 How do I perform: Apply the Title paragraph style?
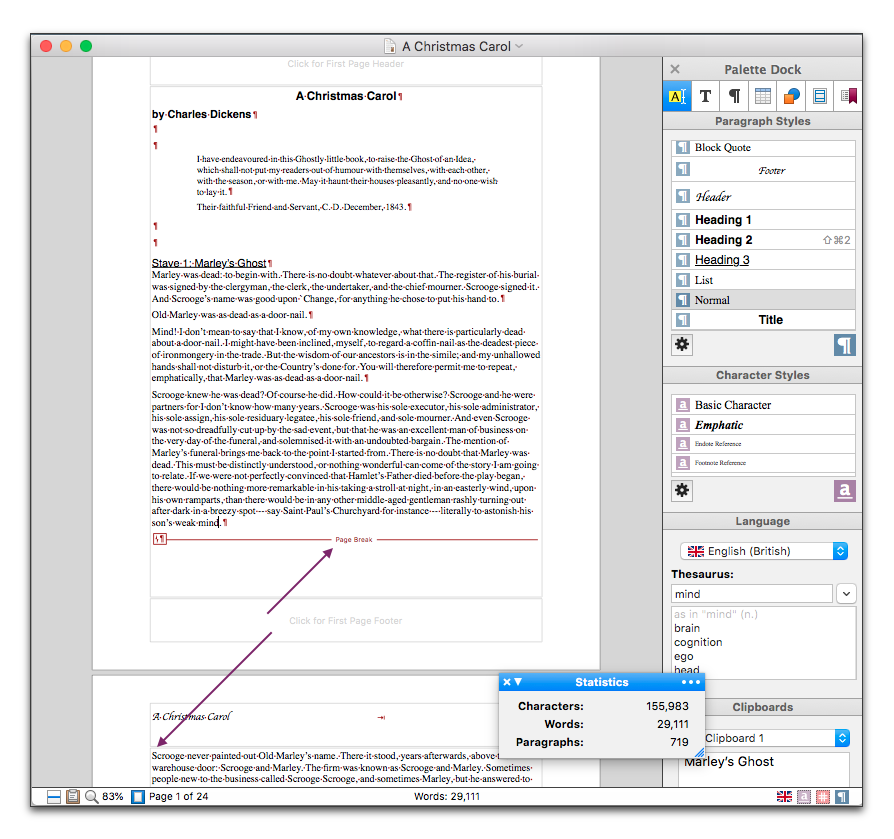pos(763,320)
